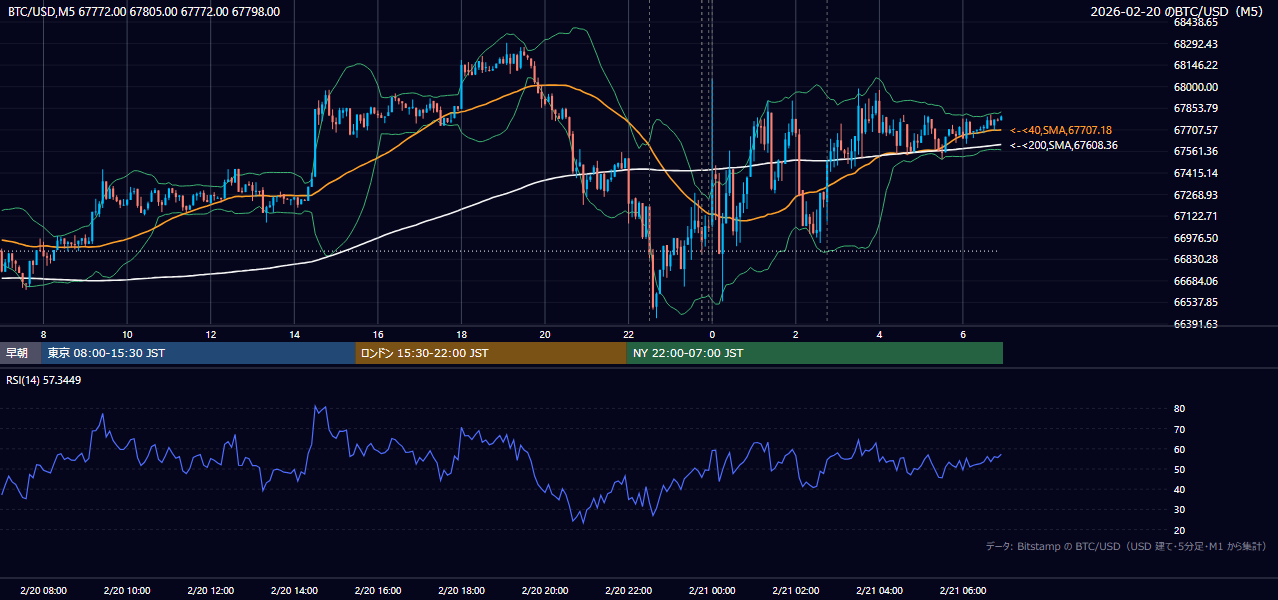Click price axis value 66684.06
This screenshot has width=1278, height=600.
coord(1195,281)
